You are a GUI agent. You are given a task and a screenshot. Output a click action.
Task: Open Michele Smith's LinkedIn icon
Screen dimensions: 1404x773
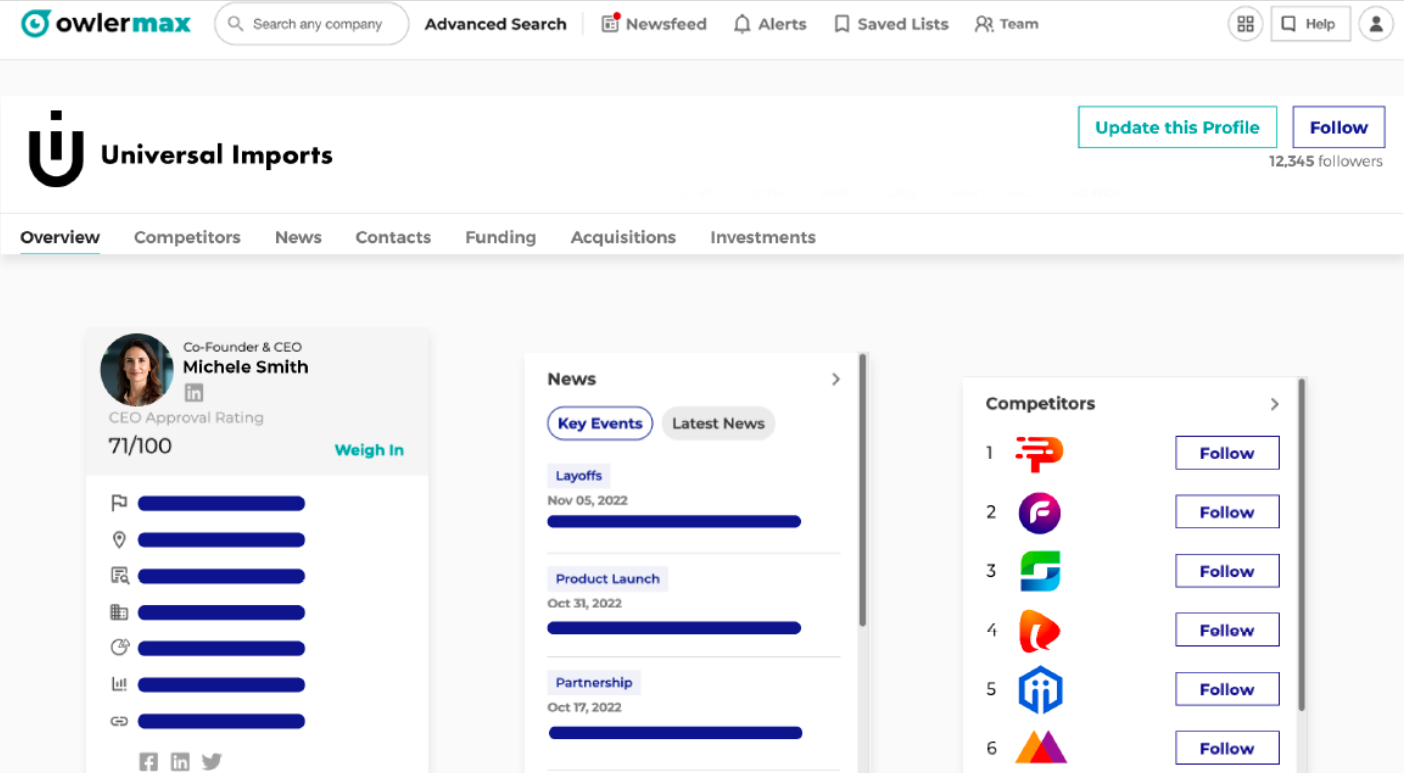[193, 393]
